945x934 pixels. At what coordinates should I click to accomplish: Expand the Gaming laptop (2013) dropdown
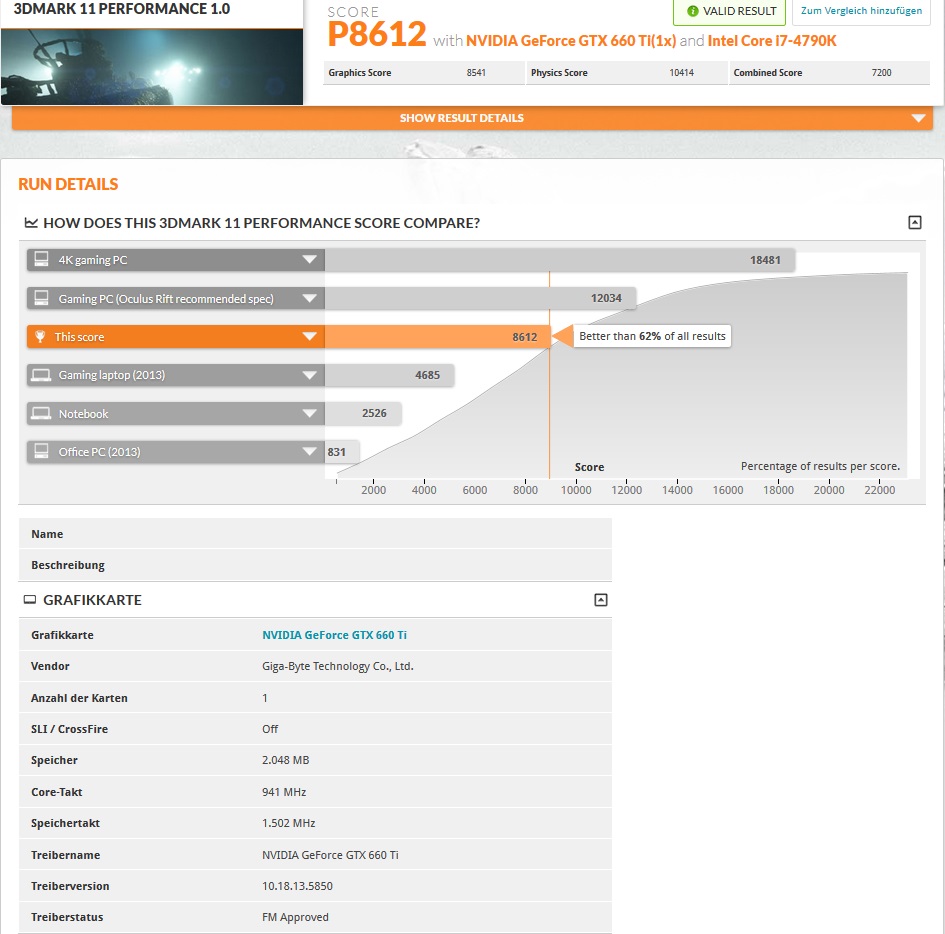pos(309,375)
